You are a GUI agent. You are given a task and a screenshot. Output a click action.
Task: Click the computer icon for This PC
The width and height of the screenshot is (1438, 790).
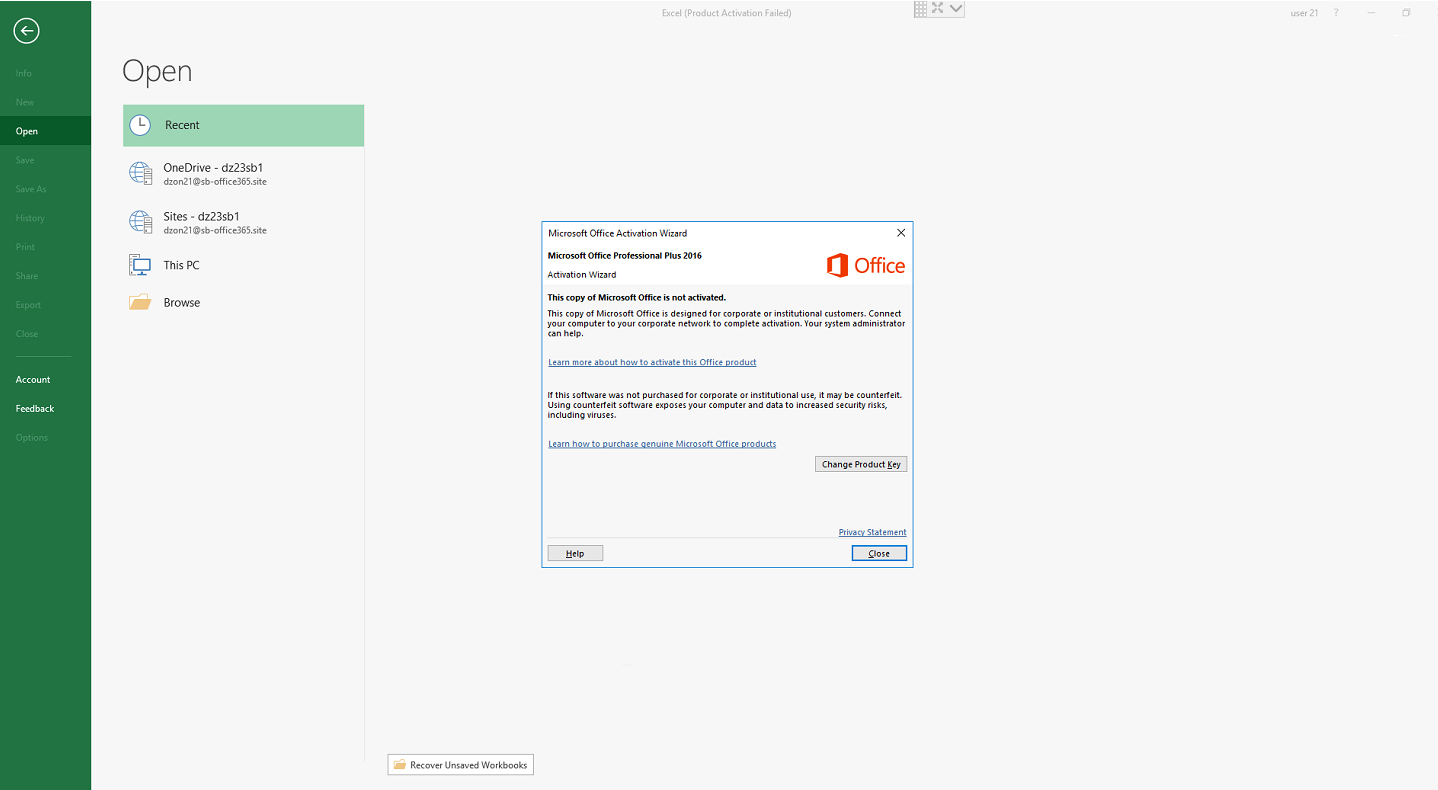coord(140,265)
